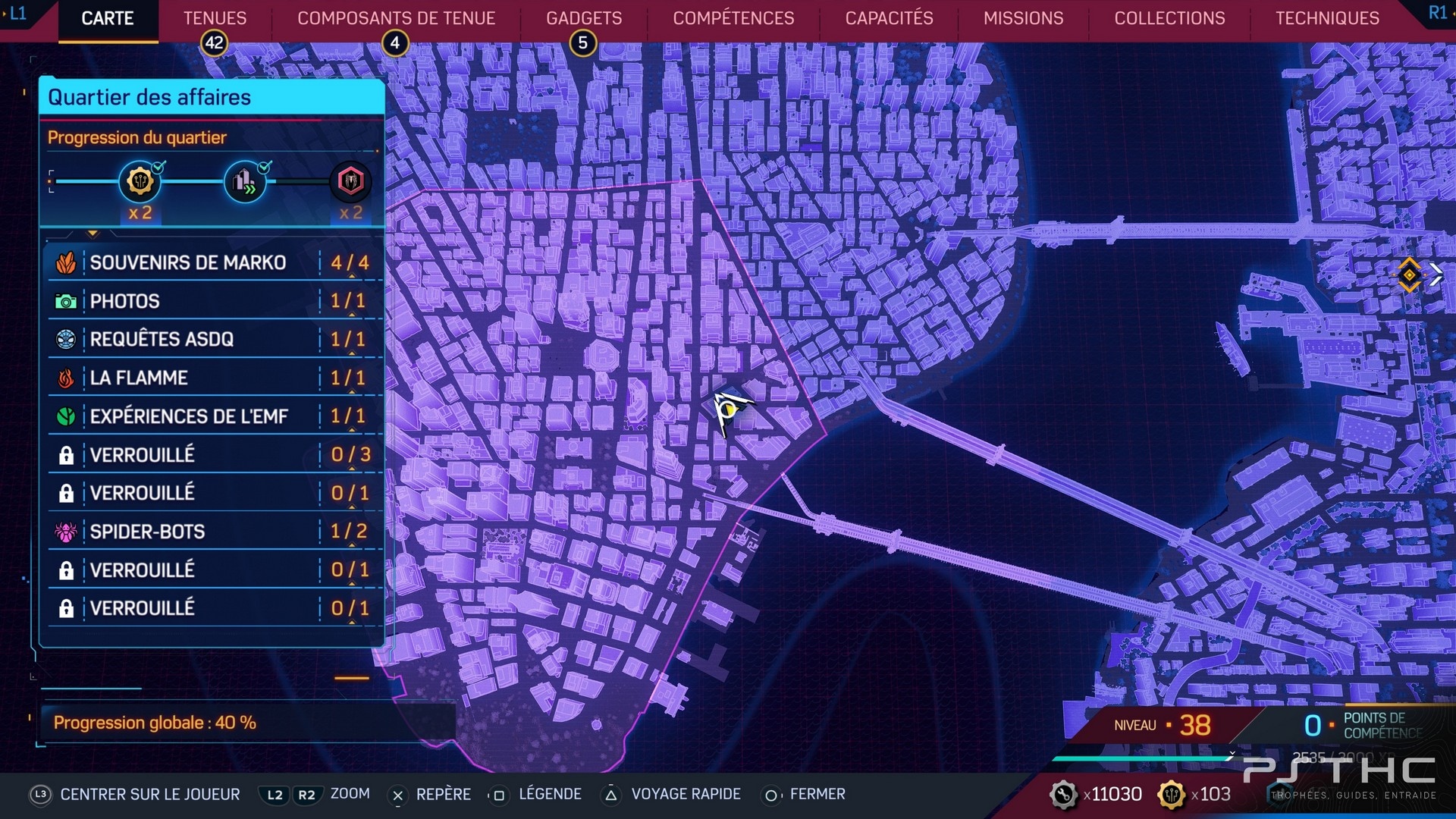The height and width of the screenshot is (819, 1456).
Task: Click the La Flamme fire icon
Action: point(66,378)
